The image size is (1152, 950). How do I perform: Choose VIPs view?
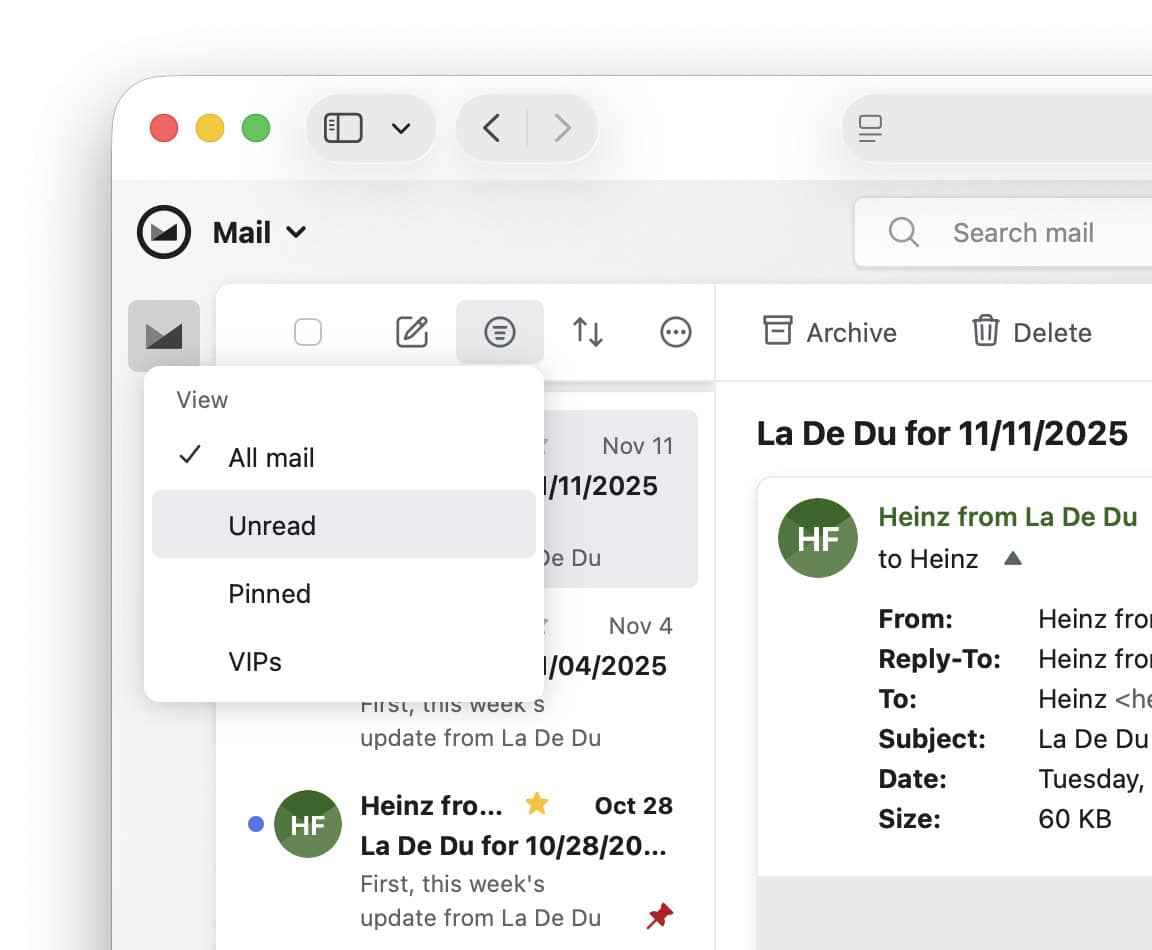[344, 662]
